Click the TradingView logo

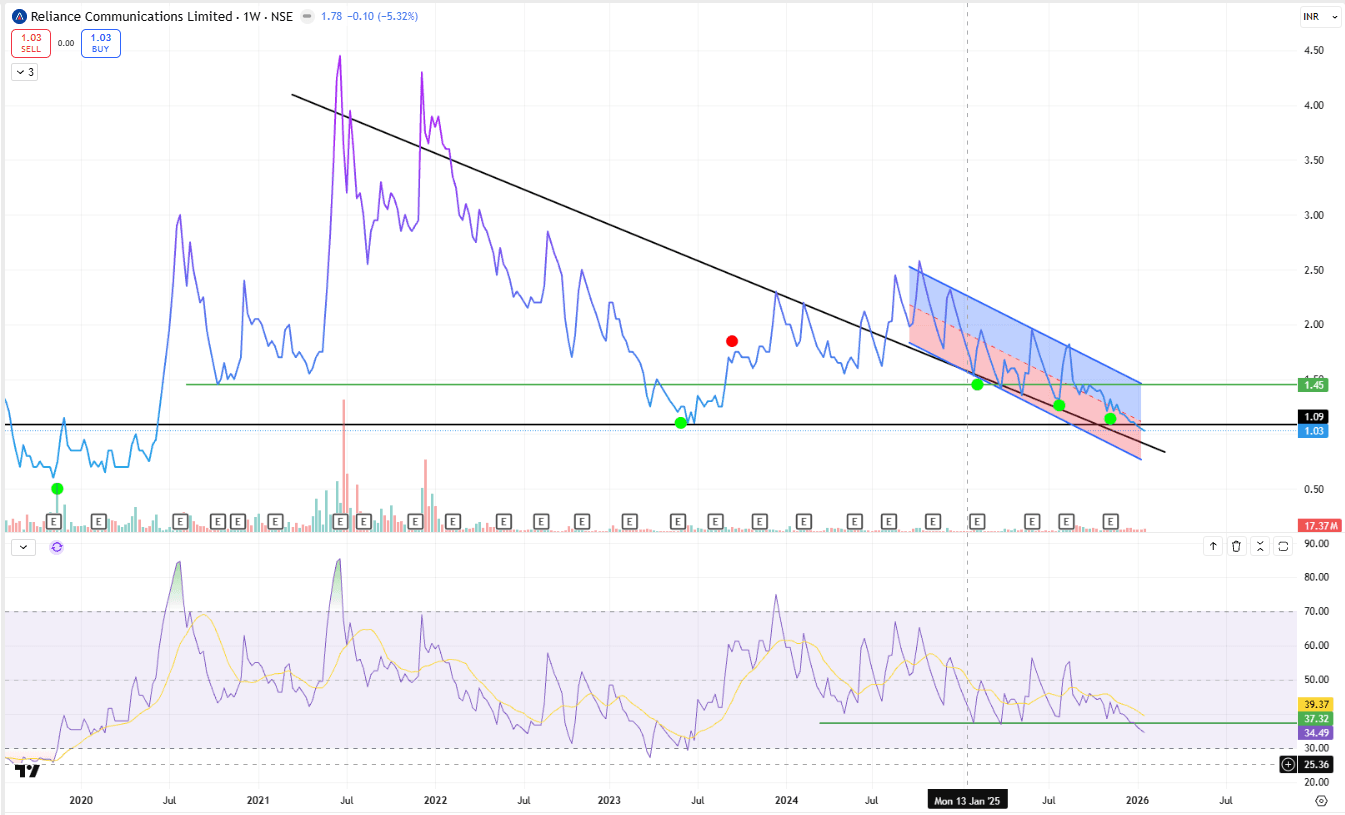(27, 770)
